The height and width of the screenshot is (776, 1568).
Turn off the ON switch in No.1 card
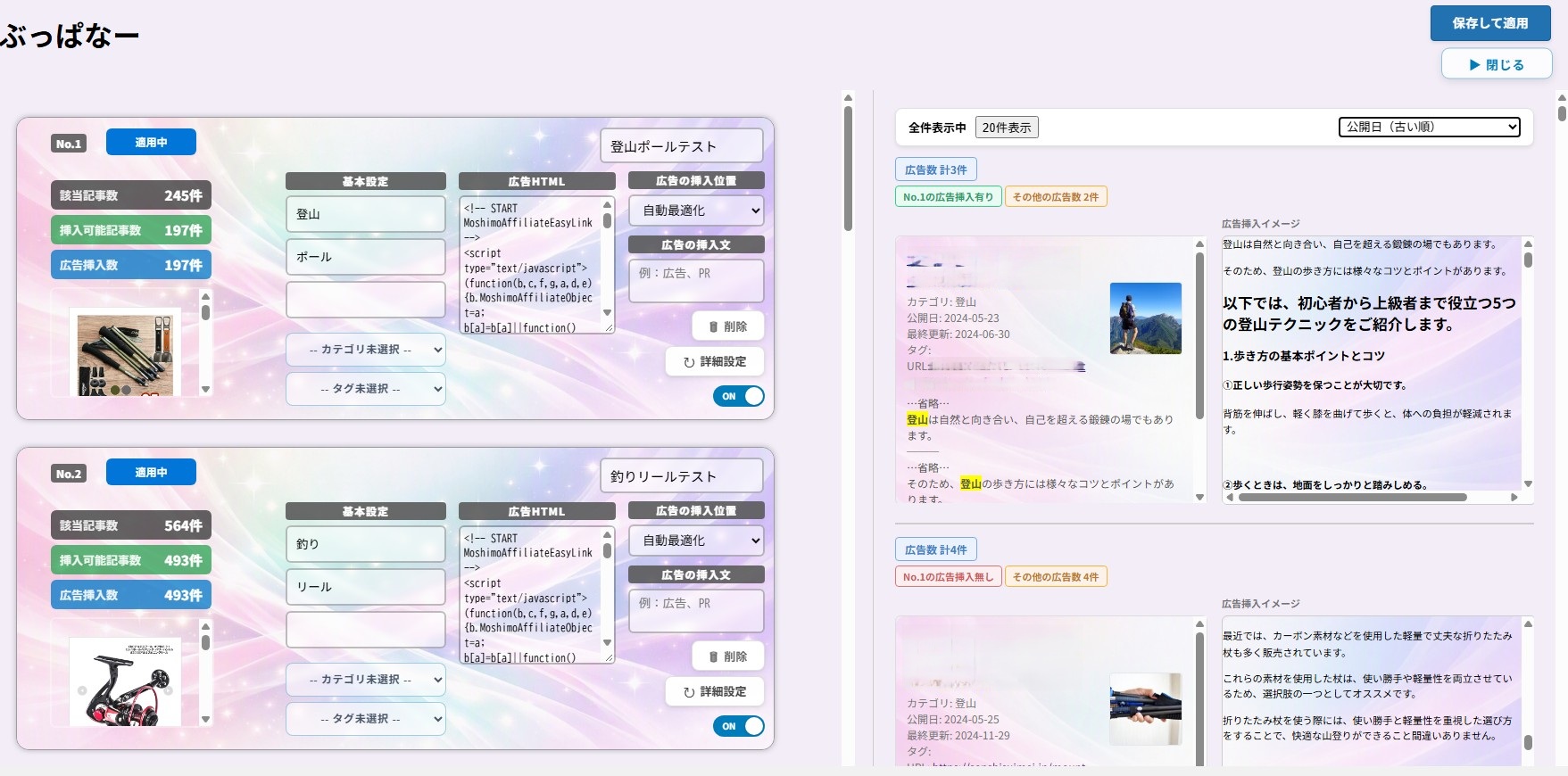(x=739, y=396)
